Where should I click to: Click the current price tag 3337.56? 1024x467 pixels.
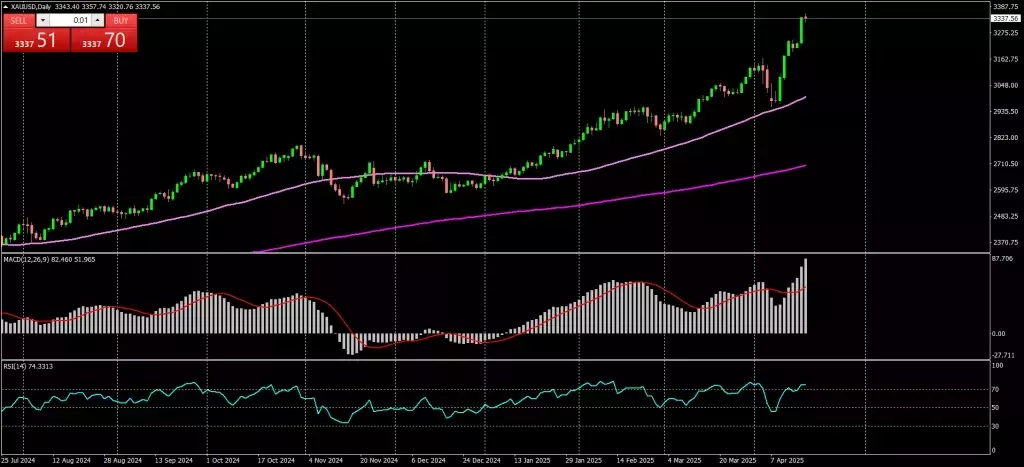point(1004,19)
